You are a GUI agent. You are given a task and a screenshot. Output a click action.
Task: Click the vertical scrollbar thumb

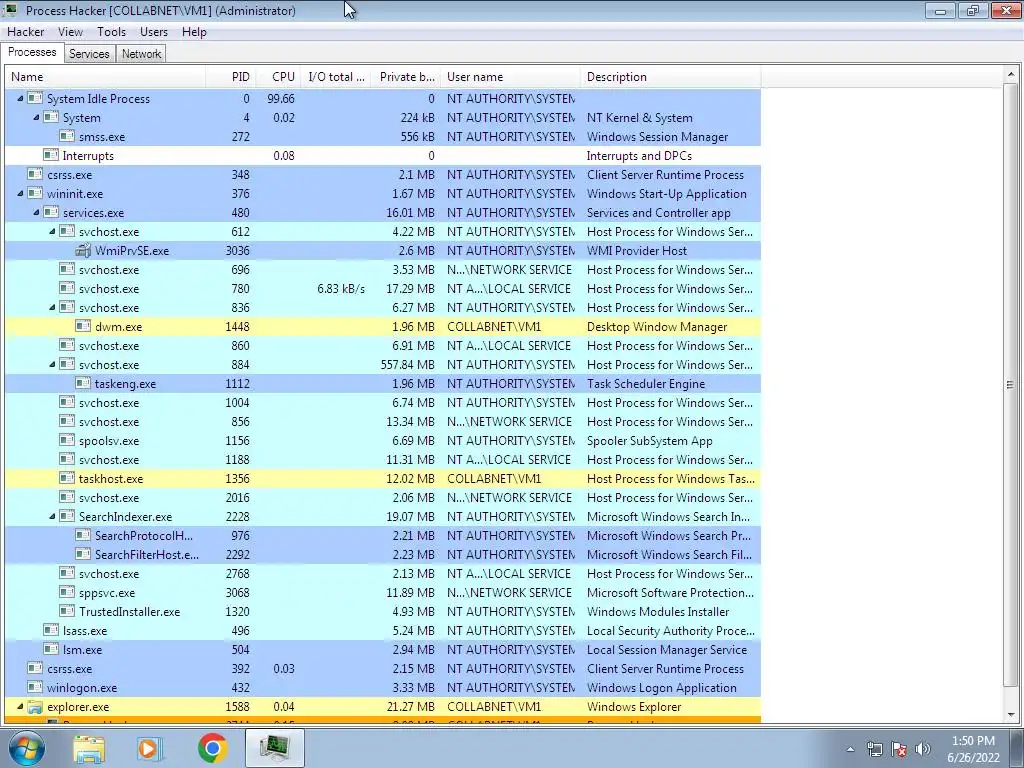tap(1011, 385)
